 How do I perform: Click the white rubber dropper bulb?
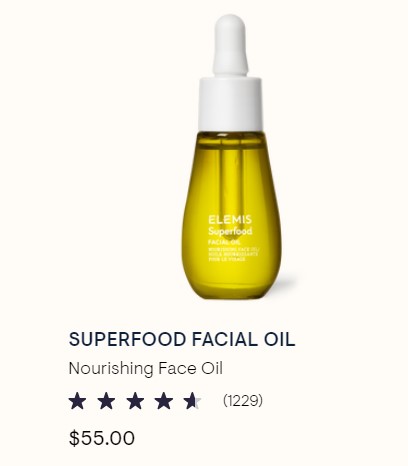[230, 45]
